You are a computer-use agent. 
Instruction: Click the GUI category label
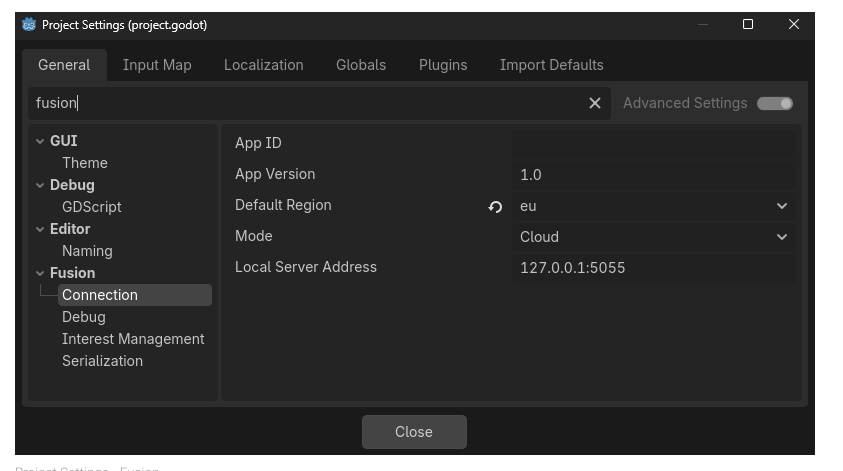pyautogui.click(x=63, y=141)
